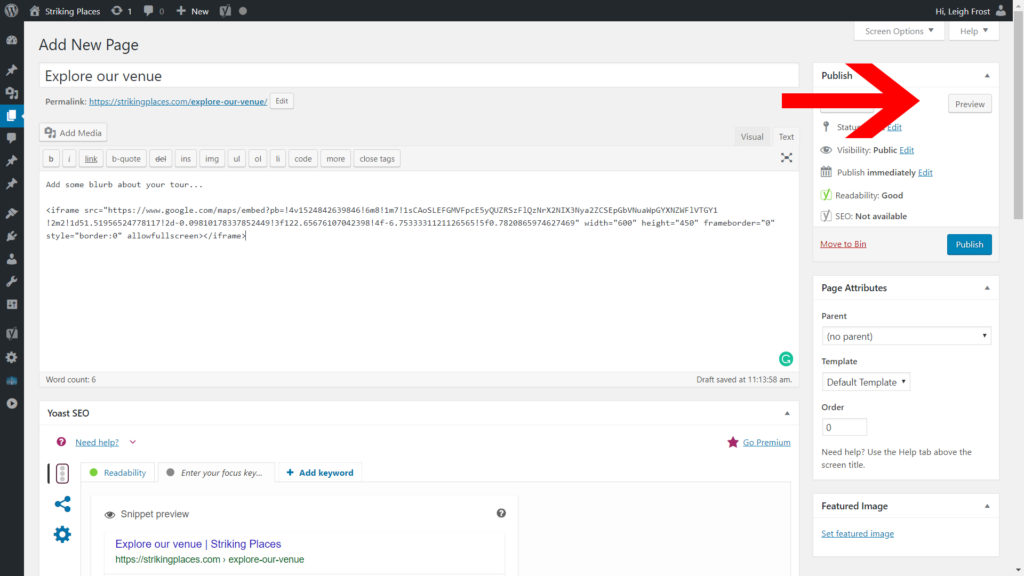The height and width of the screenshot is (576, 1024).
Task: Insert a list item with li
Action: (x=278, y=159)
